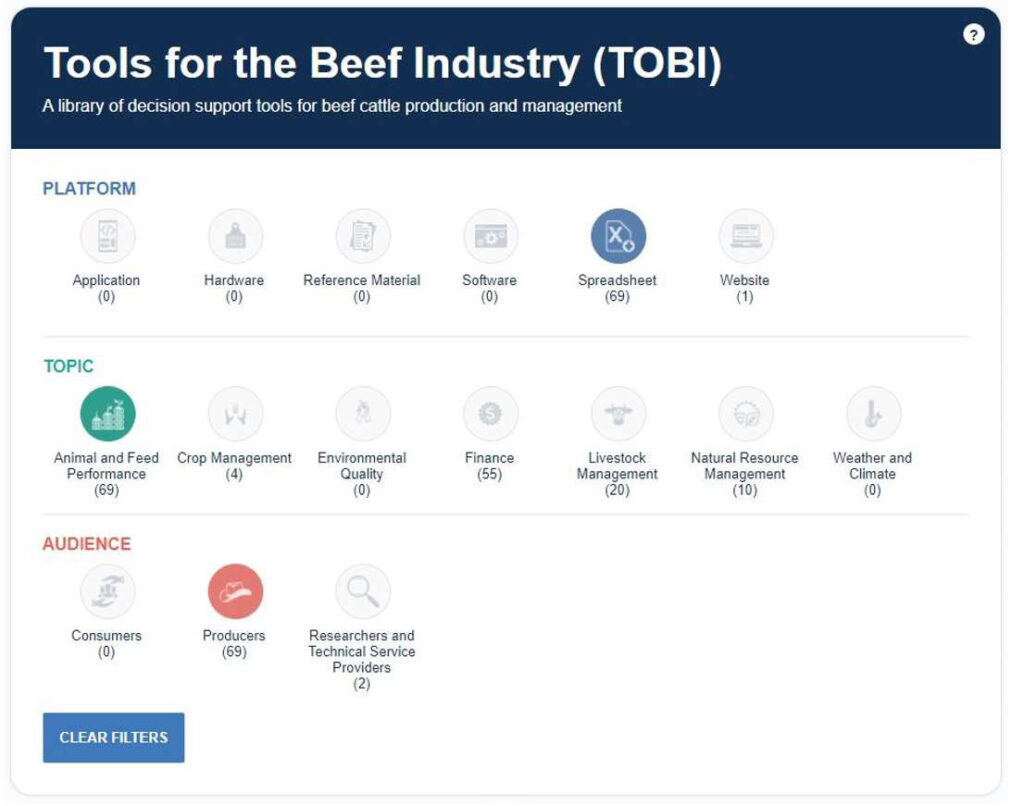Disable the active Producers audience filter

click(235, 592)
